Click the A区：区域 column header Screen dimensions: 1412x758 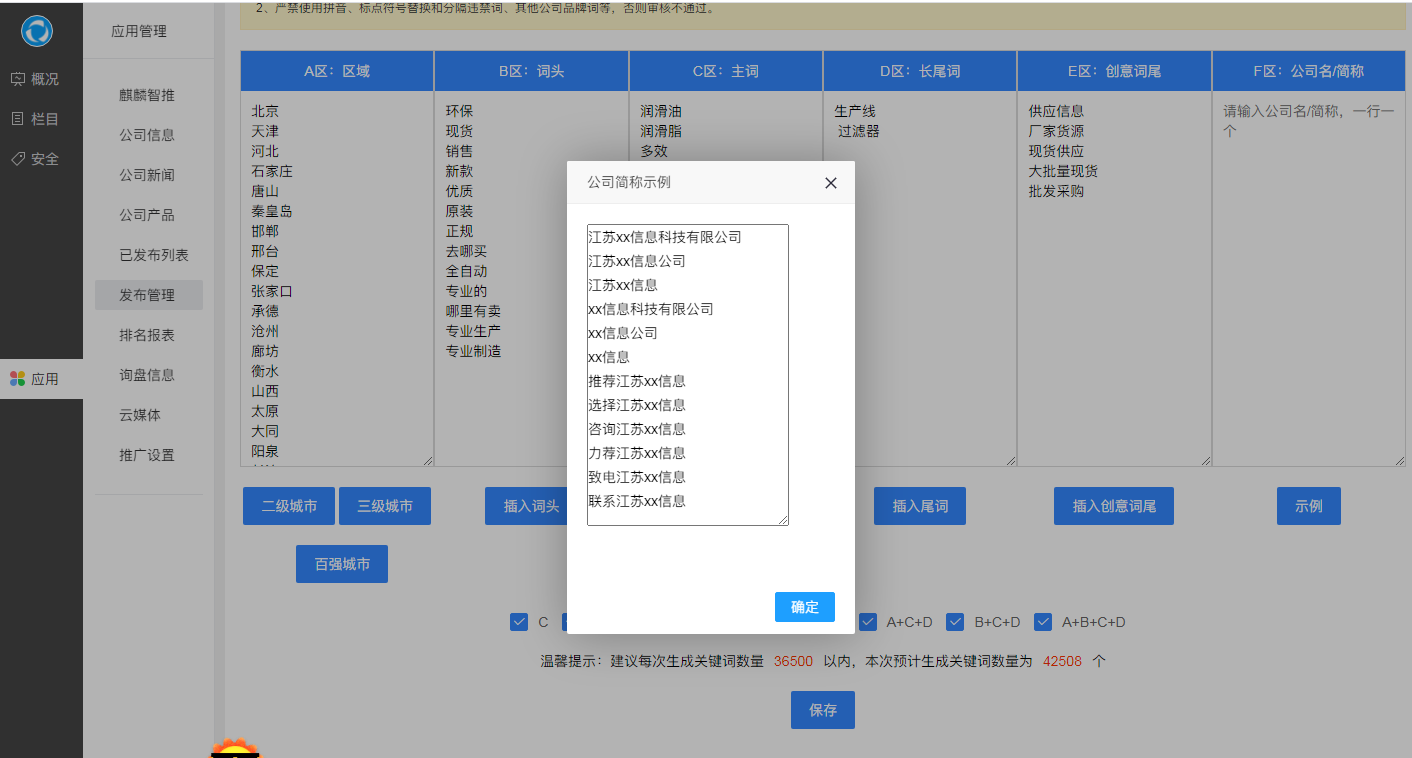337,71
